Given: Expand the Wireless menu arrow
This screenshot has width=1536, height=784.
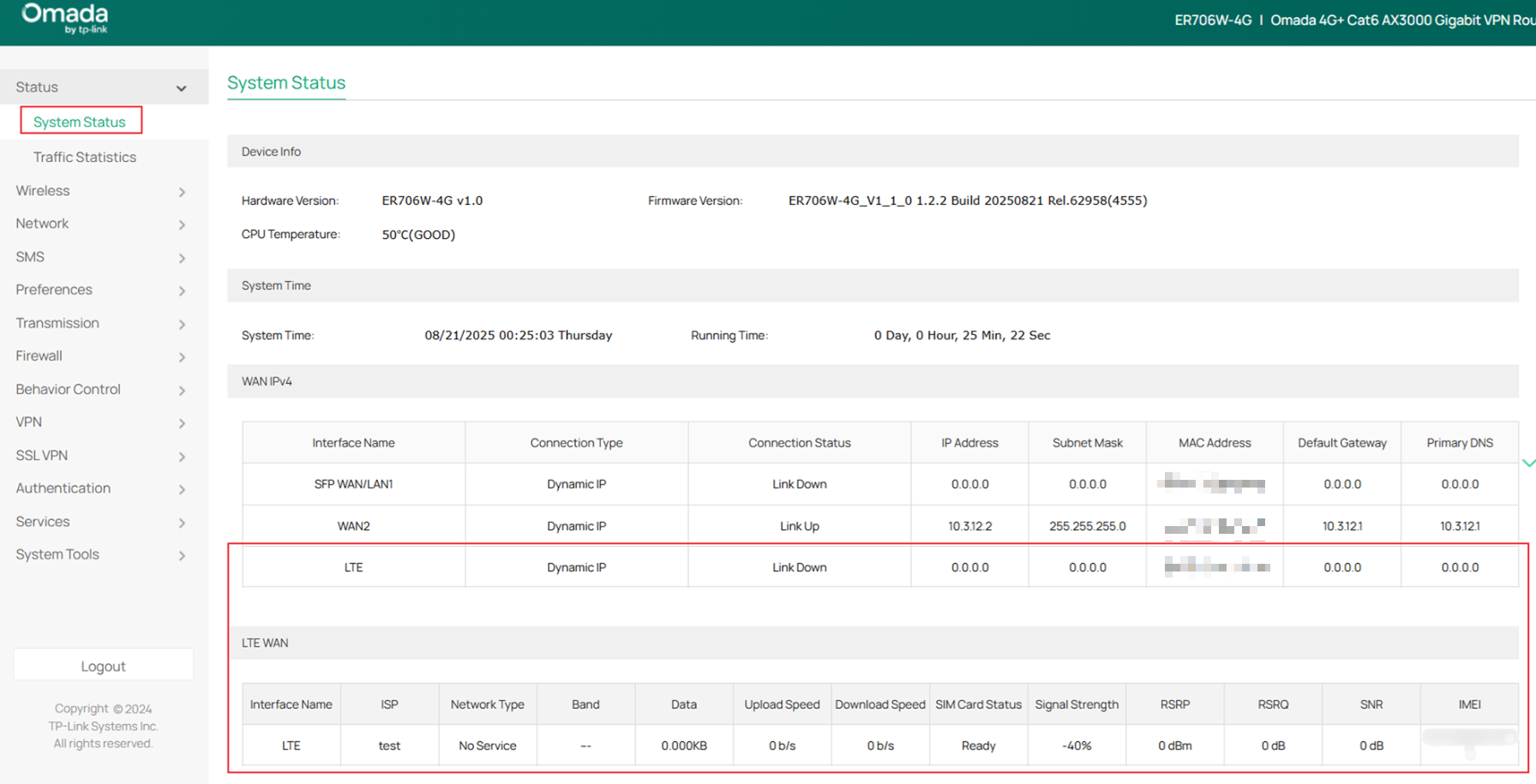Looking at the screenshot, I should [182, 192].
